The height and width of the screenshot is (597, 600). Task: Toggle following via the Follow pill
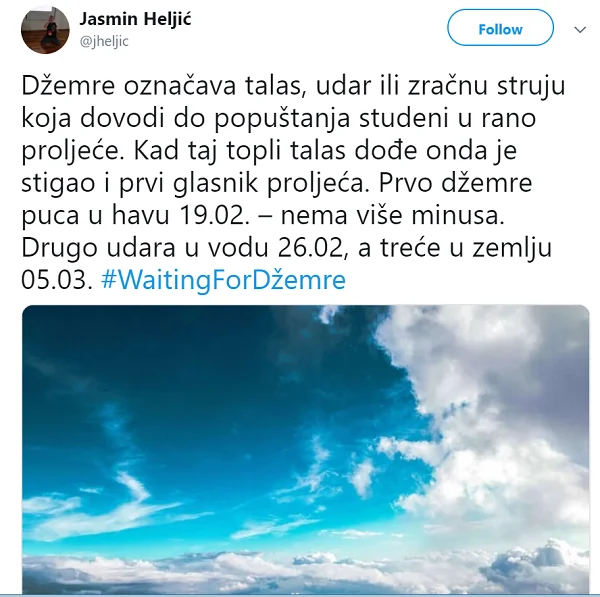[x=500, y=28]
